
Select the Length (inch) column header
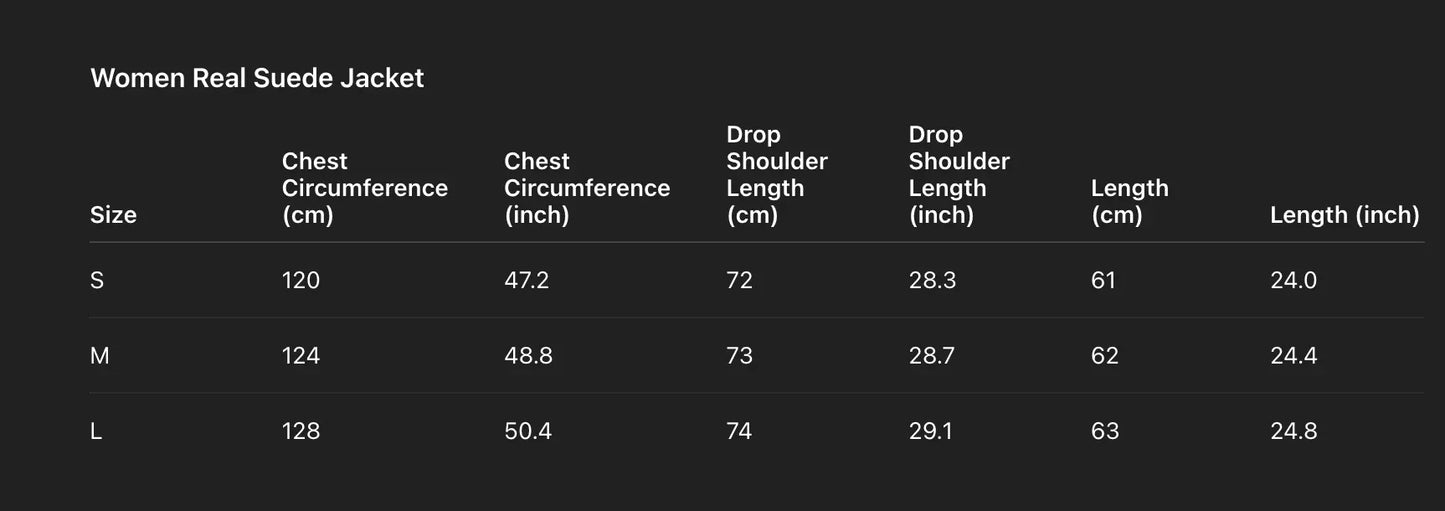click(1344, 215)
